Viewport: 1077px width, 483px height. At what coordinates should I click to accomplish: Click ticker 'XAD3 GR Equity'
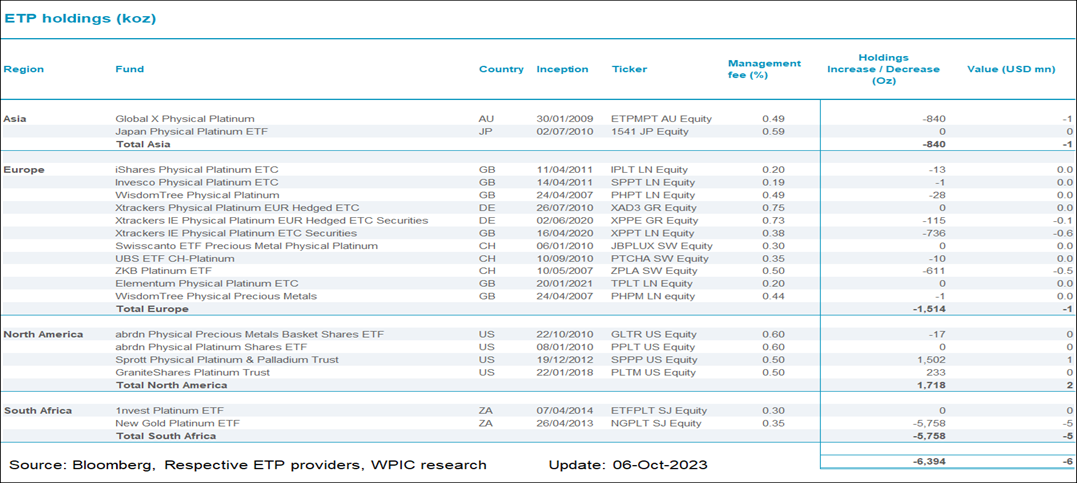[654, 207]
